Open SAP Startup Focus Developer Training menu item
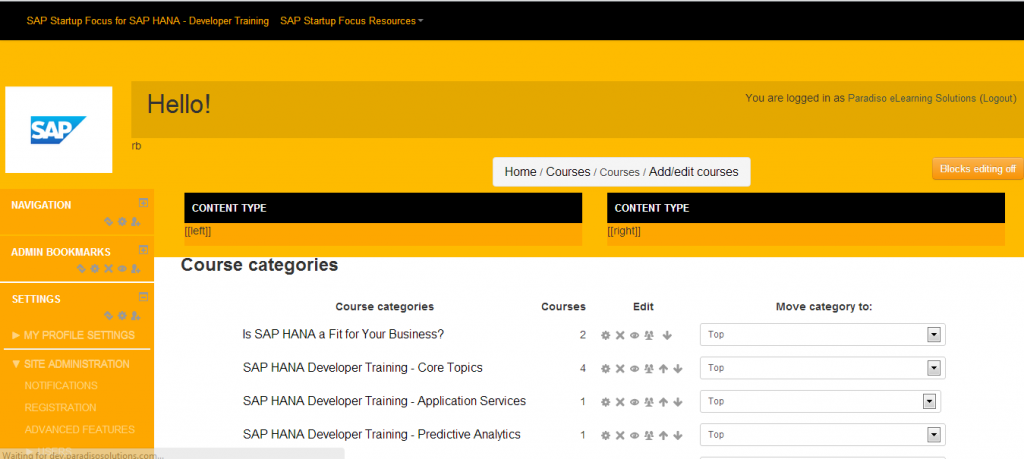The width and height of the screenshot is (1024, 459). coord(147,21)
